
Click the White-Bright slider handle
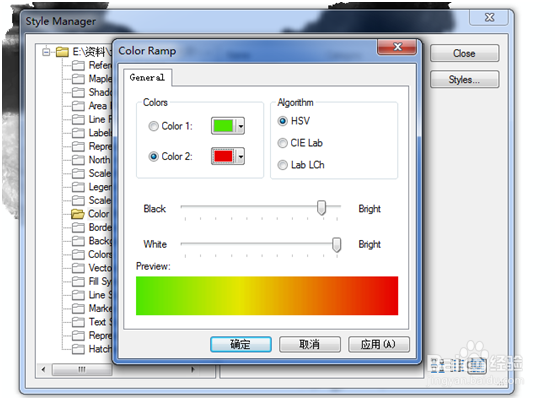tap(336, 245)
